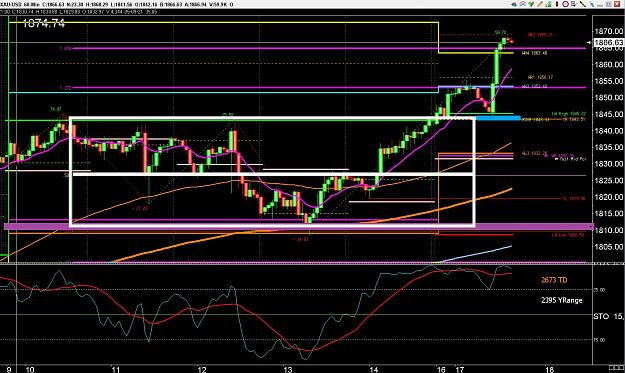Click the 1820.00 price axis label
Image resolution: width=625 pixels, height=373 pixels.
point(609,197)
